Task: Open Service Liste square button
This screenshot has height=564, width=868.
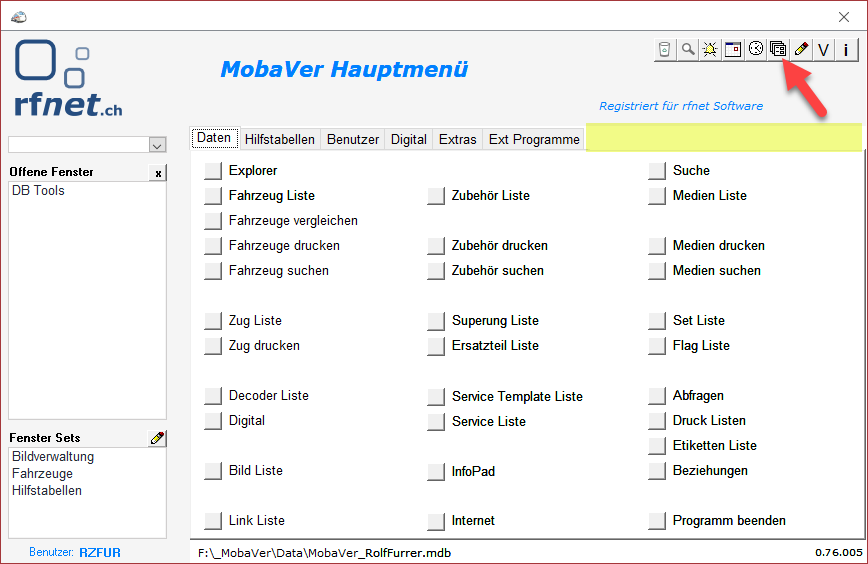Action: click(436, 422)
